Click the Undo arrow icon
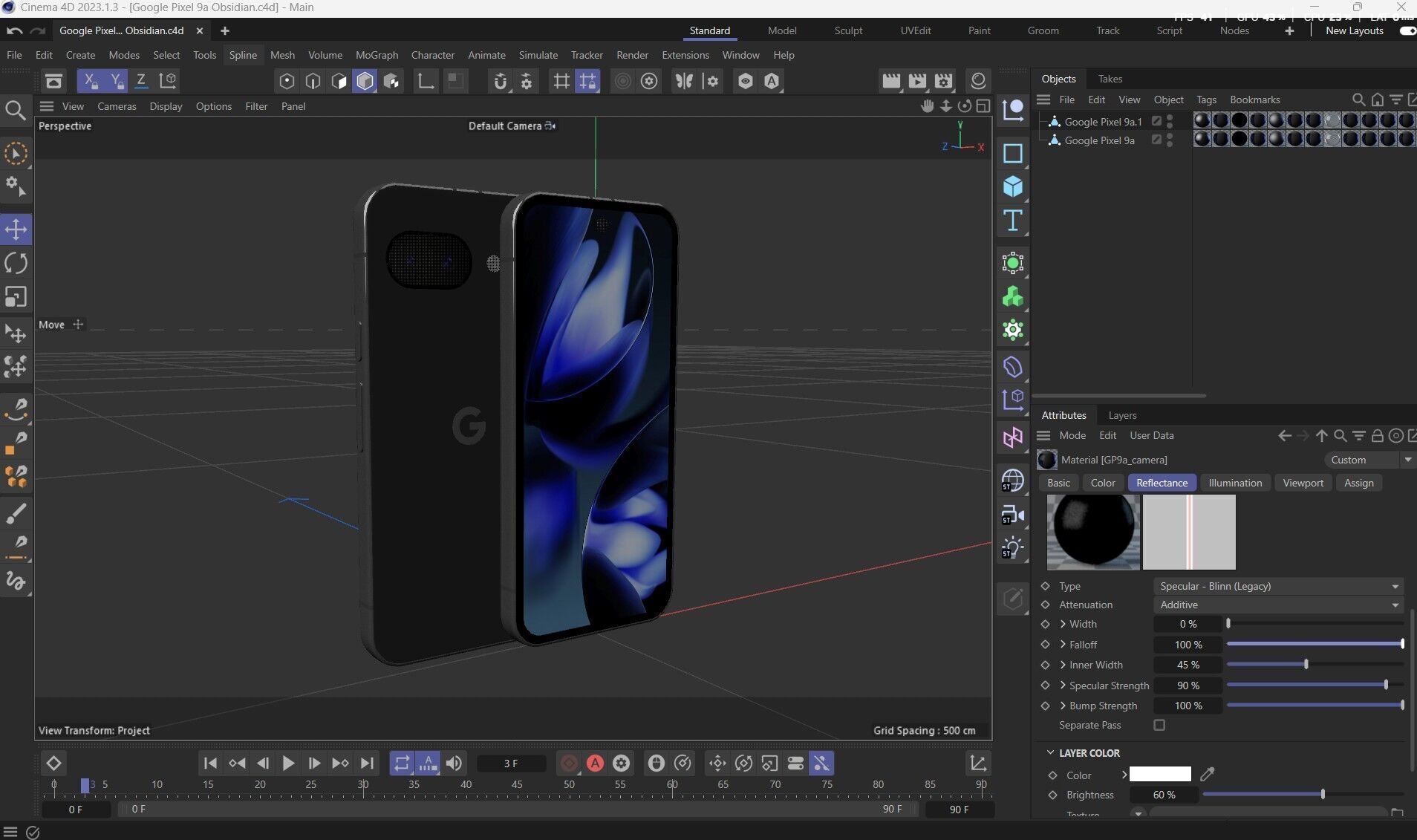This screenshot has height=840, width=1417. pyautogui.click(x=14, y=30)
